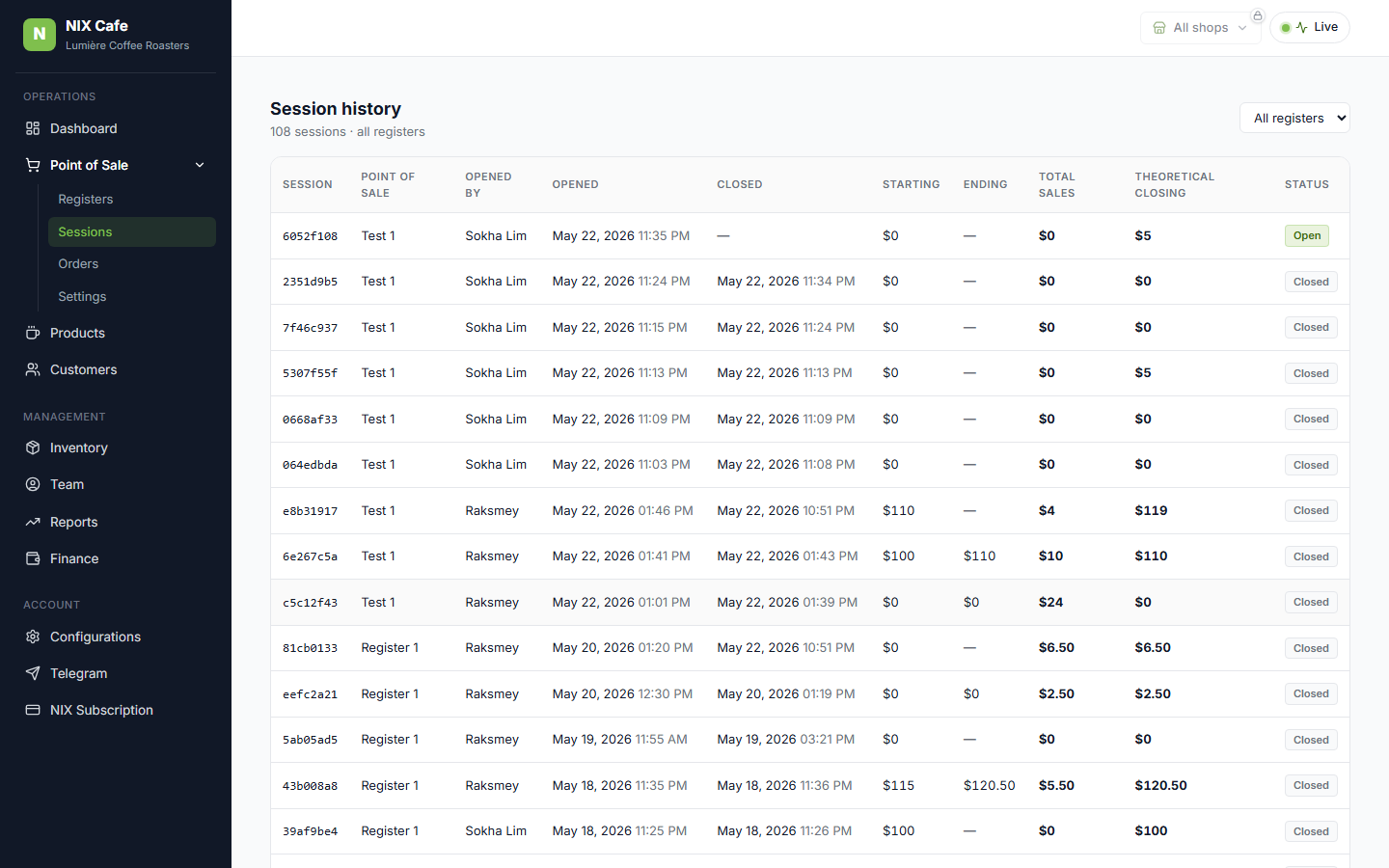This screenshot has width=1389, height=868.
Task: Click Closed badge on session 2351d9b5
Action: (1311, 282)
